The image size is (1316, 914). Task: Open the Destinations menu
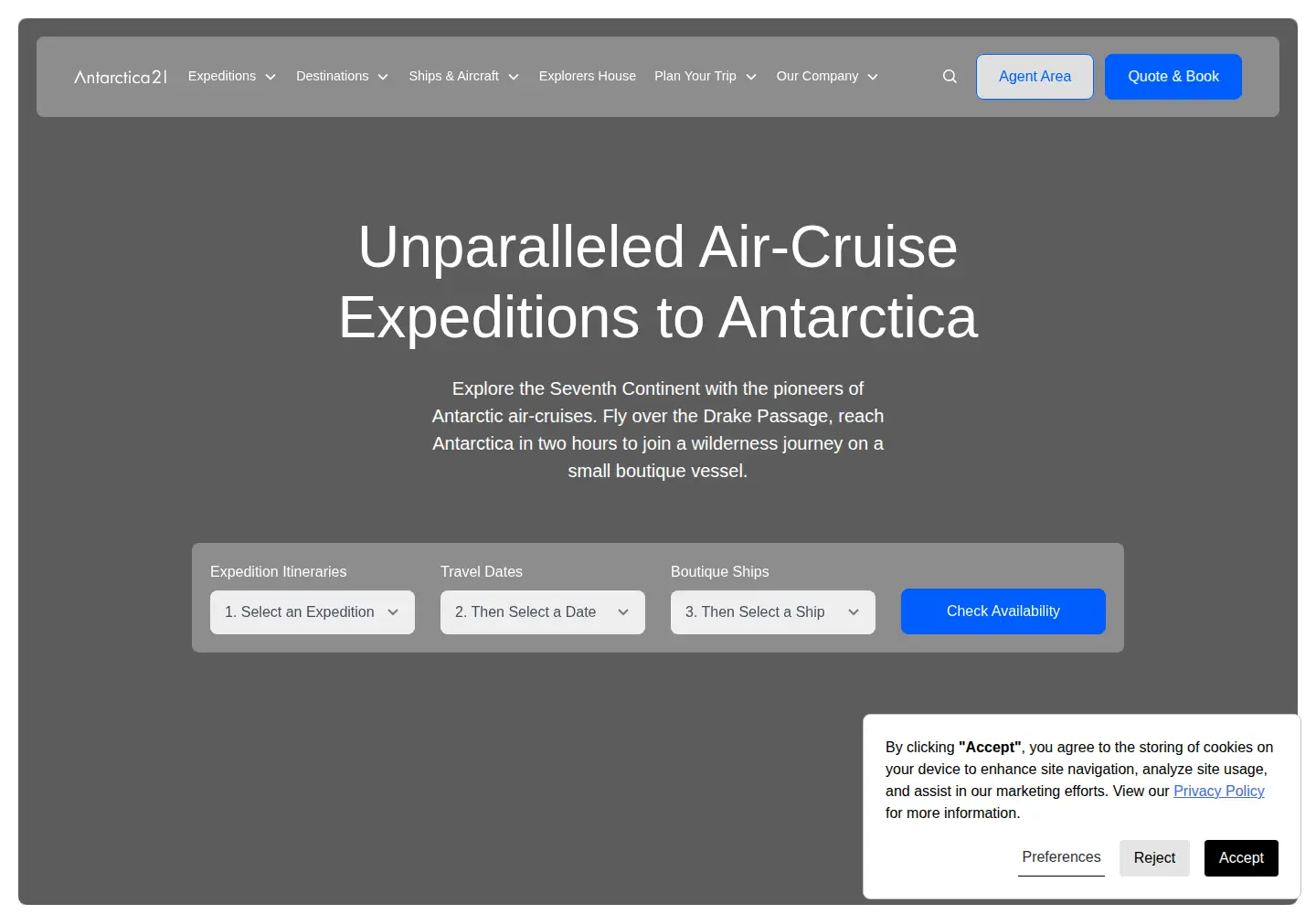point(342,76)
